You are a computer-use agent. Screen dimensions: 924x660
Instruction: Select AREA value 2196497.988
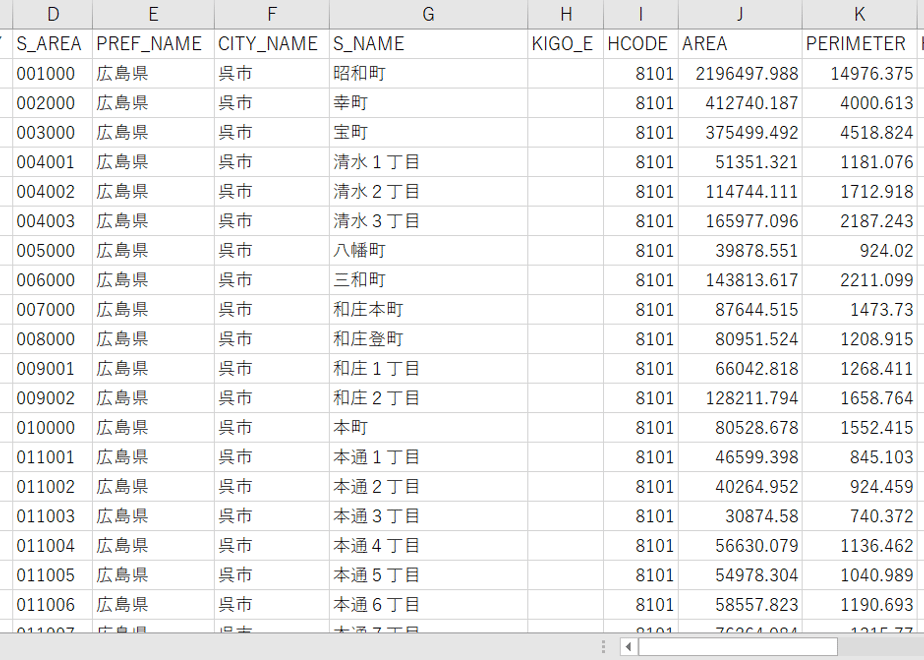click(740, 74)
